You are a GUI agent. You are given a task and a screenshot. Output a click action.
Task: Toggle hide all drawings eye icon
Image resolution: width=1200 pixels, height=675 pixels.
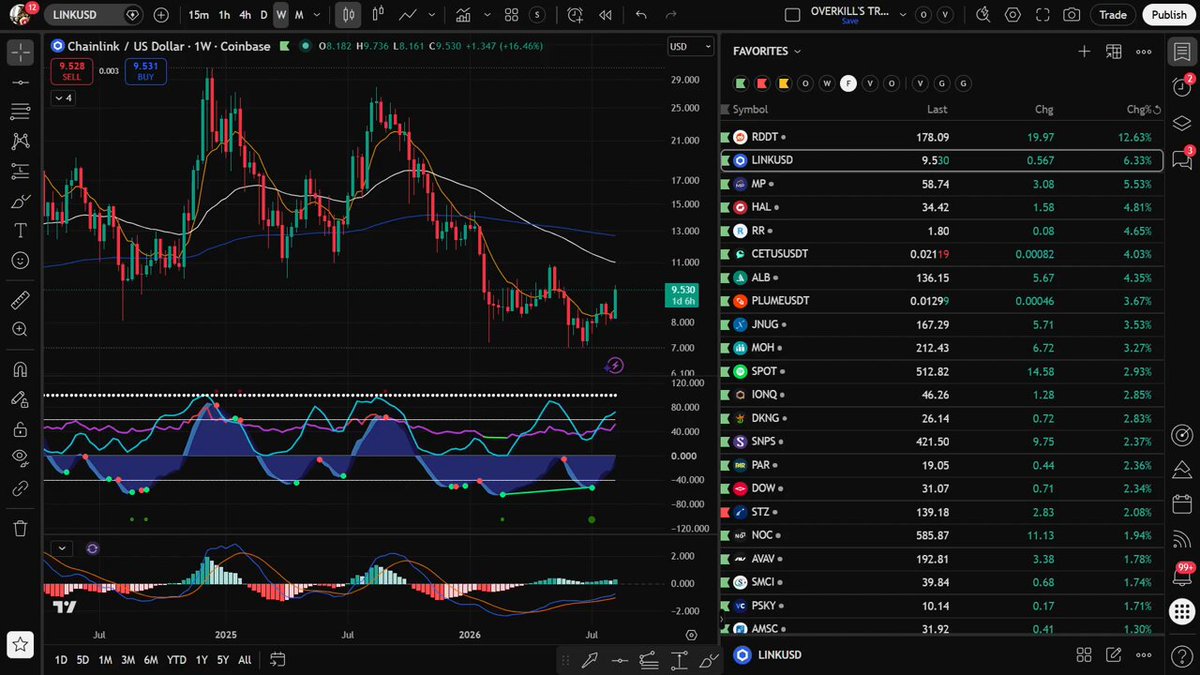pos(20,458)
